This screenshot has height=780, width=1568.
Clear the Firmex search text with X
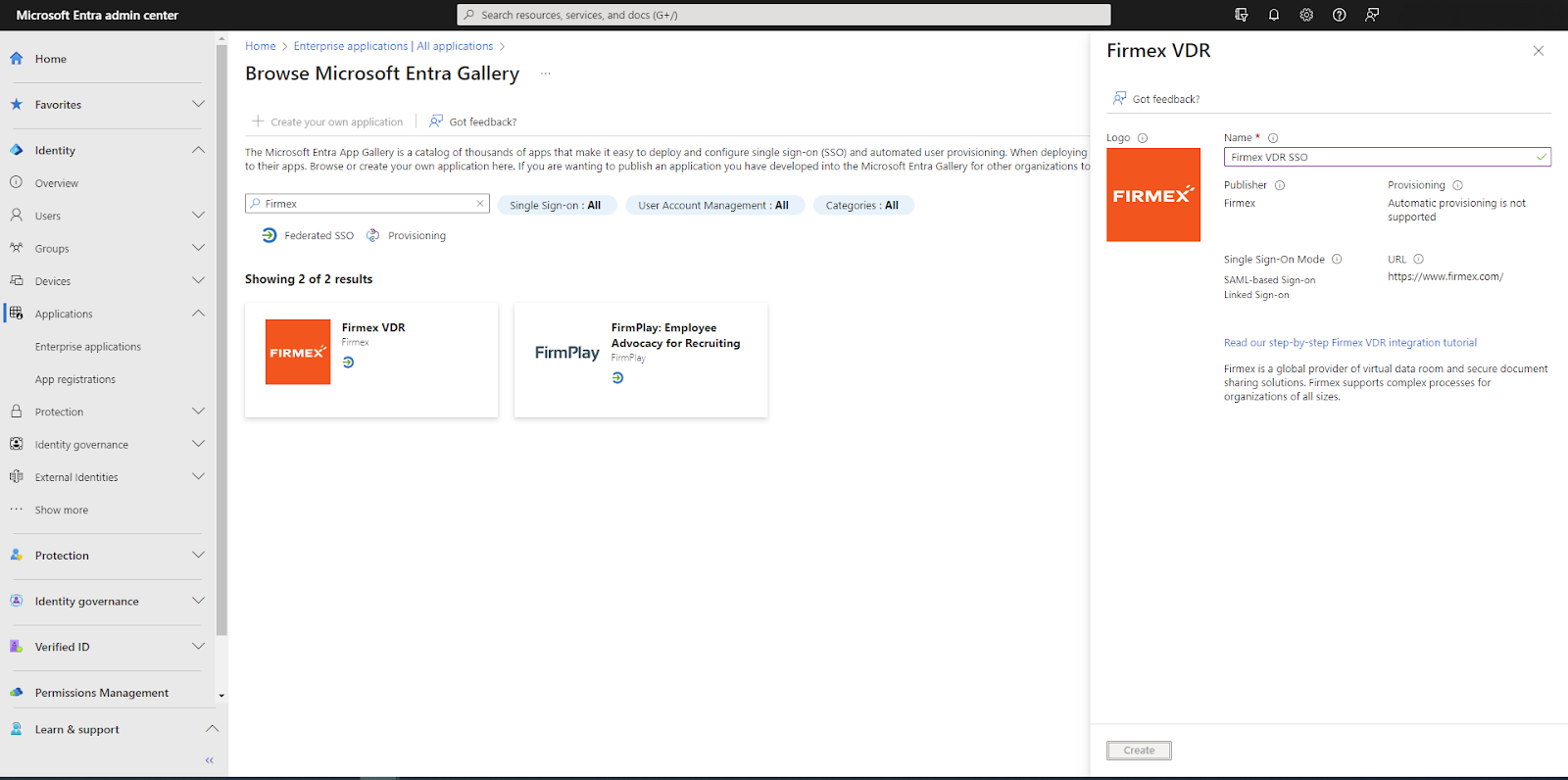(x=480, y=204)
